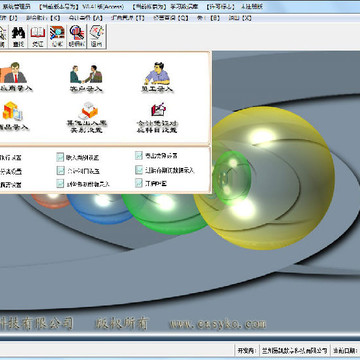Open 客户录入 handshake icon
The height and width of the screenshot is (360, 360).
tap(86, 78)
